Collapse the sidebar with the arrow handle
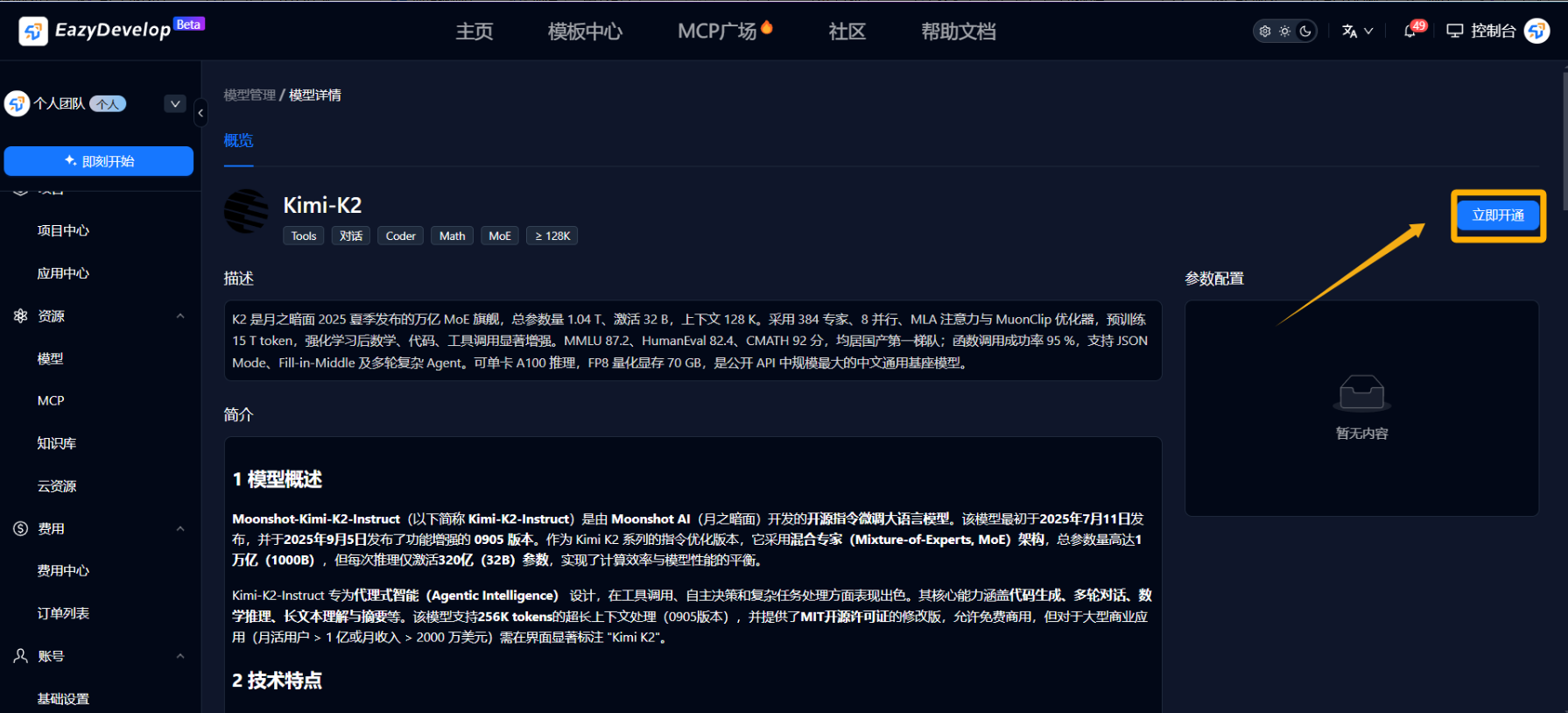 (x=200, y=112)
